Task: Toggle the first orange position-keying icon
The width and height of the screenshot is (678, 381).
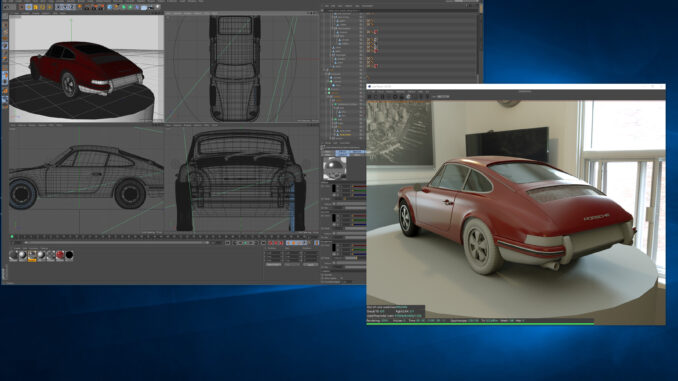Action: pos(288,243)
